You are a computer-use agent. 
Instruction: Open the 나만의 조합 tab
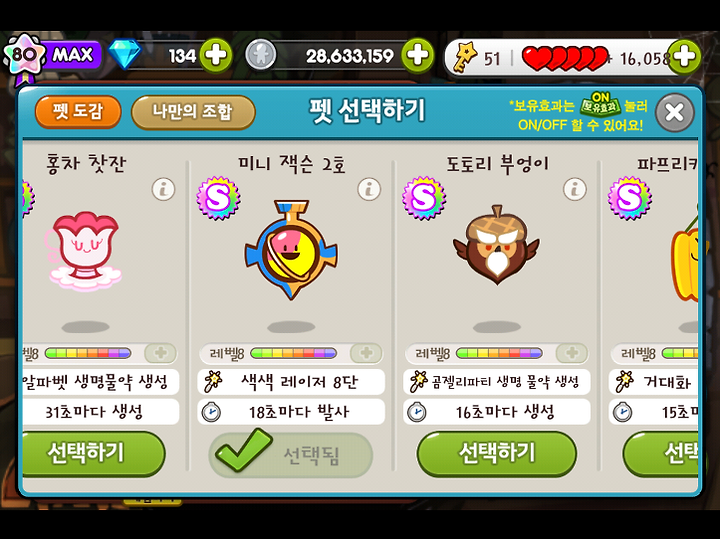[193, 112]
